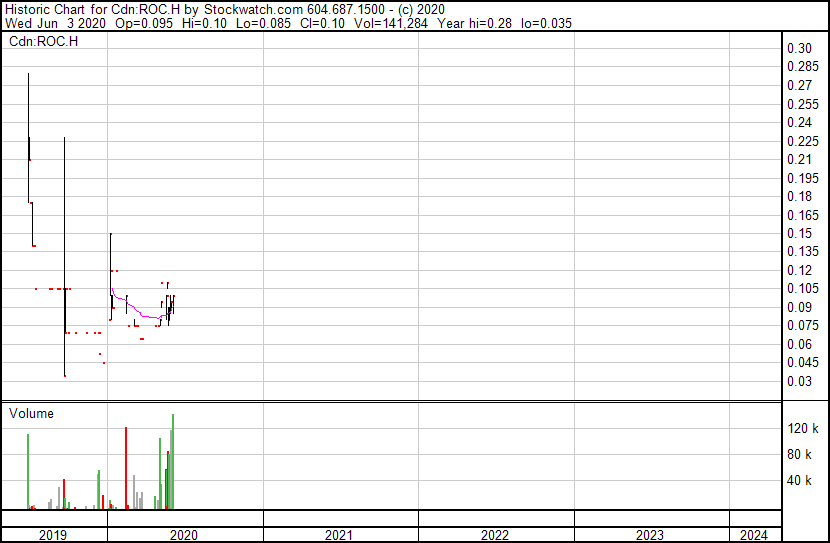This screenshot has width=830, height=543.
Task: Click the 0.24 price axis label
Action: [x=799, y=122]
